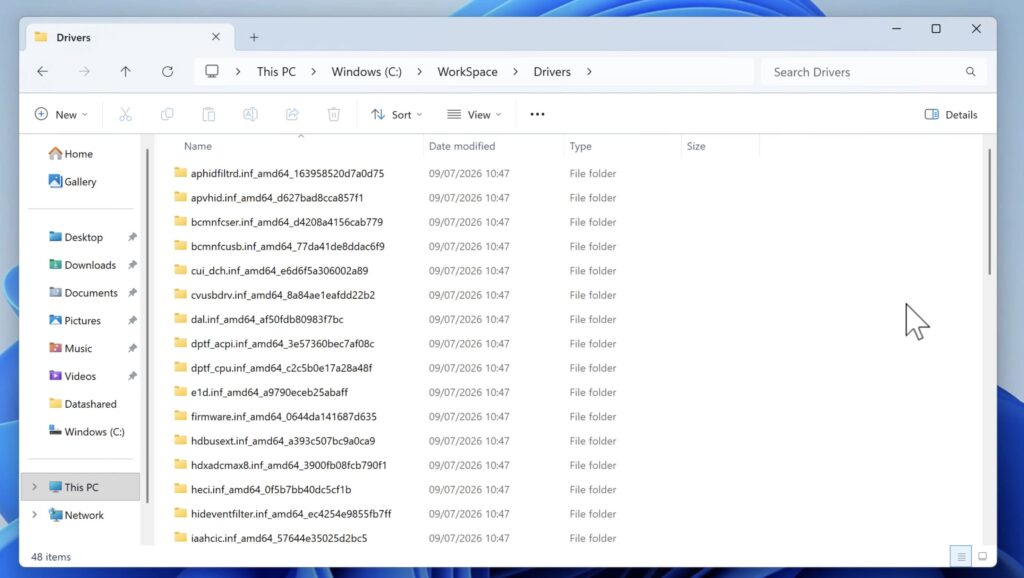Expand the chevron after Drivers breadcrumb
Viewport: 1024px width, 578px height.
pos(589,72)
